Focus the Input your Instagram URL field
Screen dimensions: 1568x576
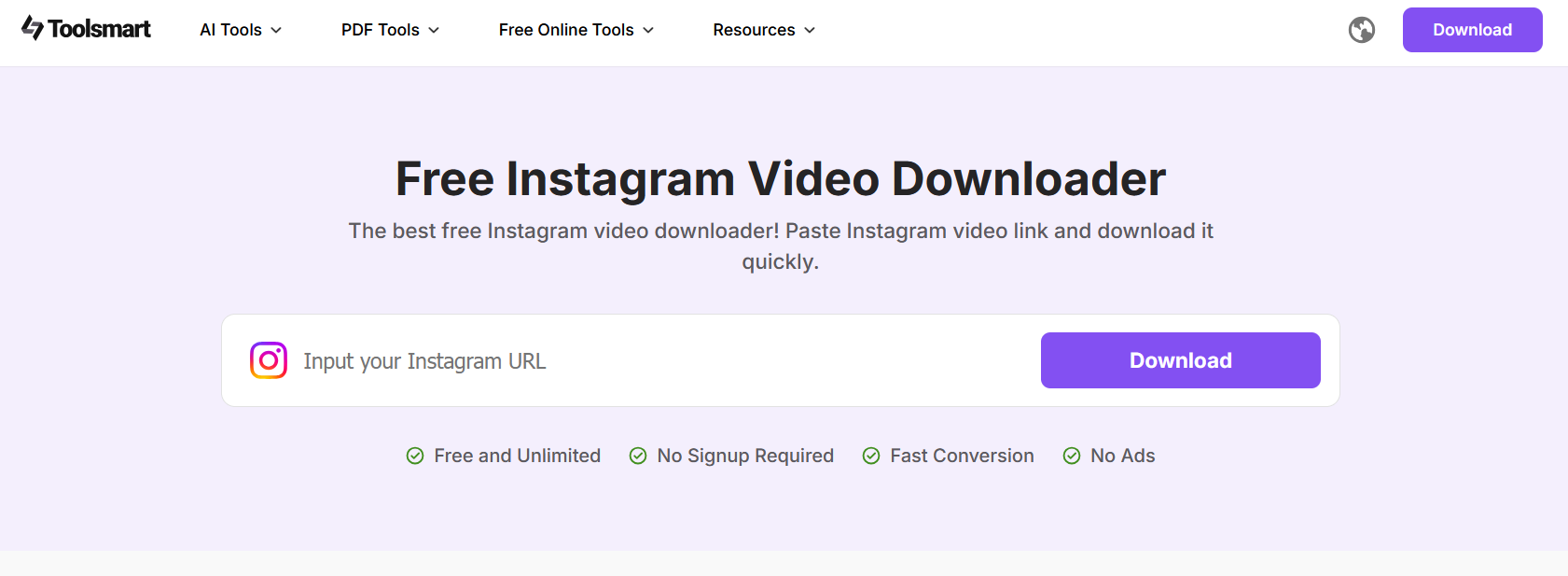click(662, 361)
